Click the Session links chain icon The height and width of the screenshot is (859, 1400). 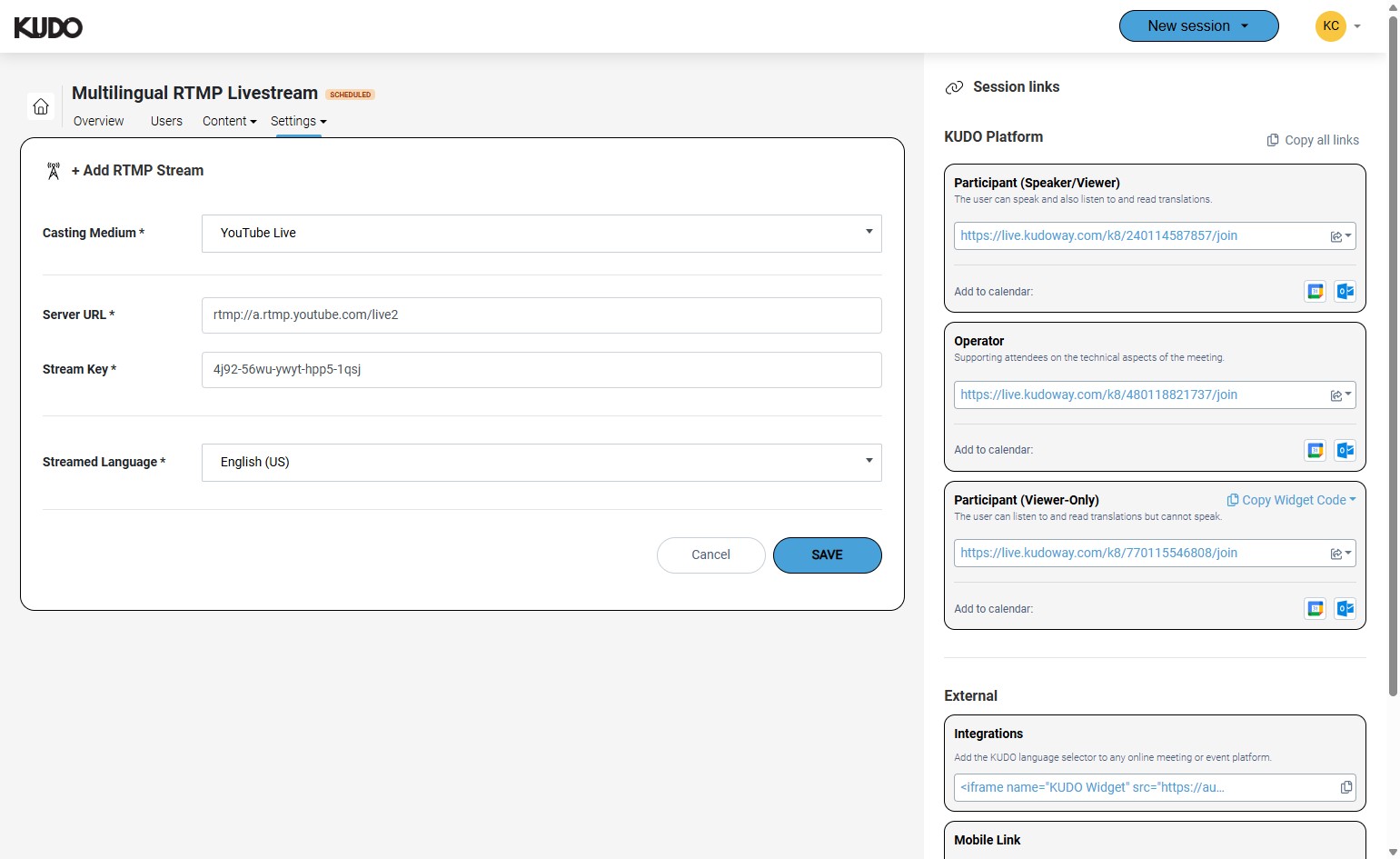(955, 87)
